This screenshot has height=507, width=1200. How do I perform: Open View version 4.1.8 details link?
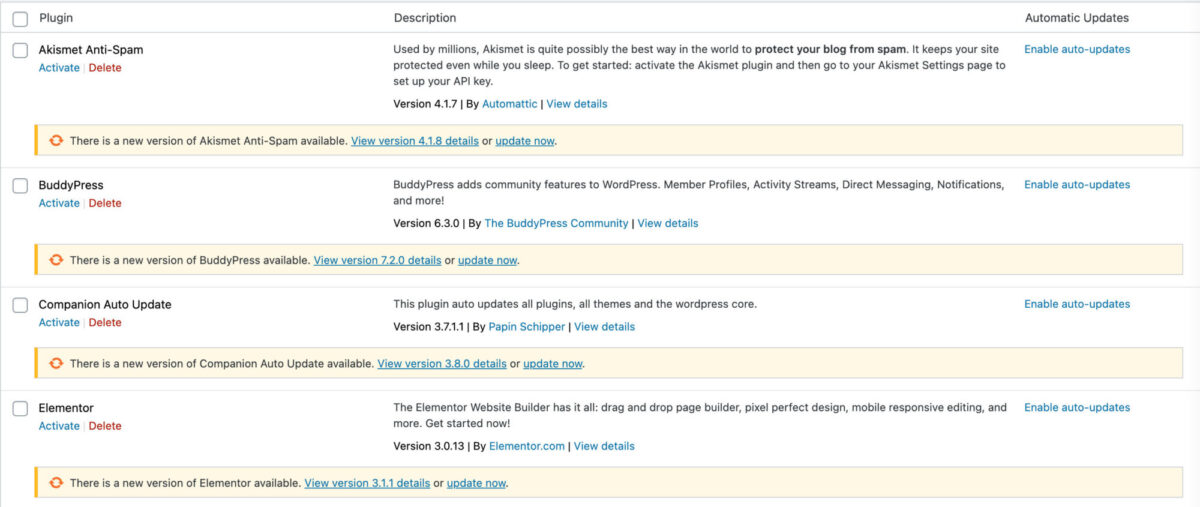point(415,141)
